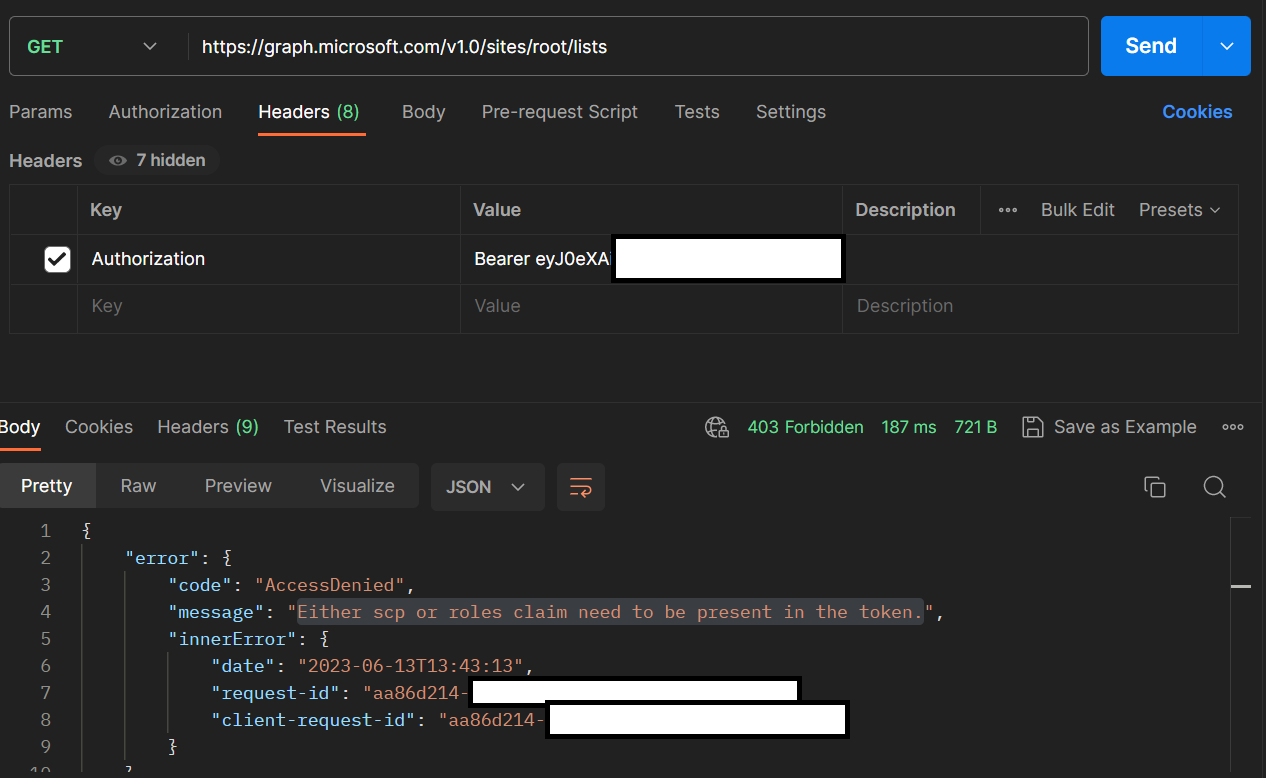
Task: Open the Pre-request Script tab
Action: 560,112
